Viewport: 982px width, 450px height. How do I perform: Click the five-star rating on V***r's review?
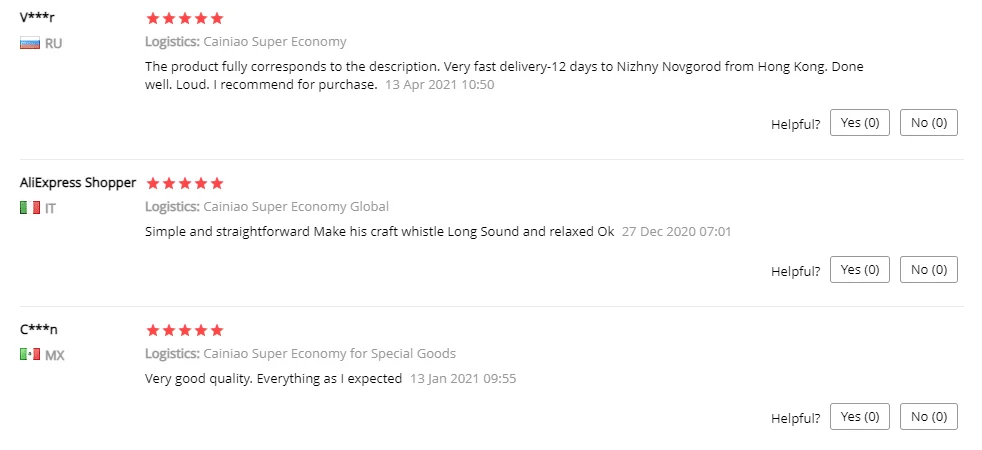[x=184, y=18]
